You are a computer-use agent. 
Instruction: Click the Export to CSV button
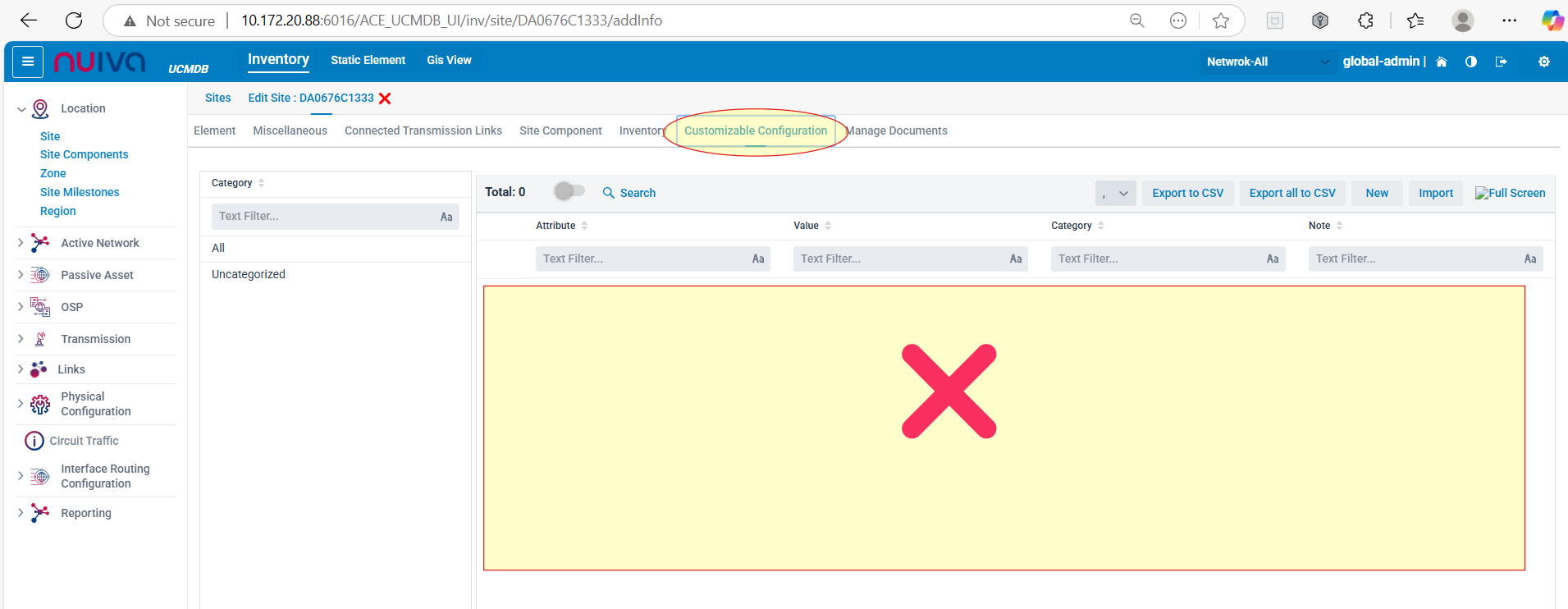(1187, 194)
